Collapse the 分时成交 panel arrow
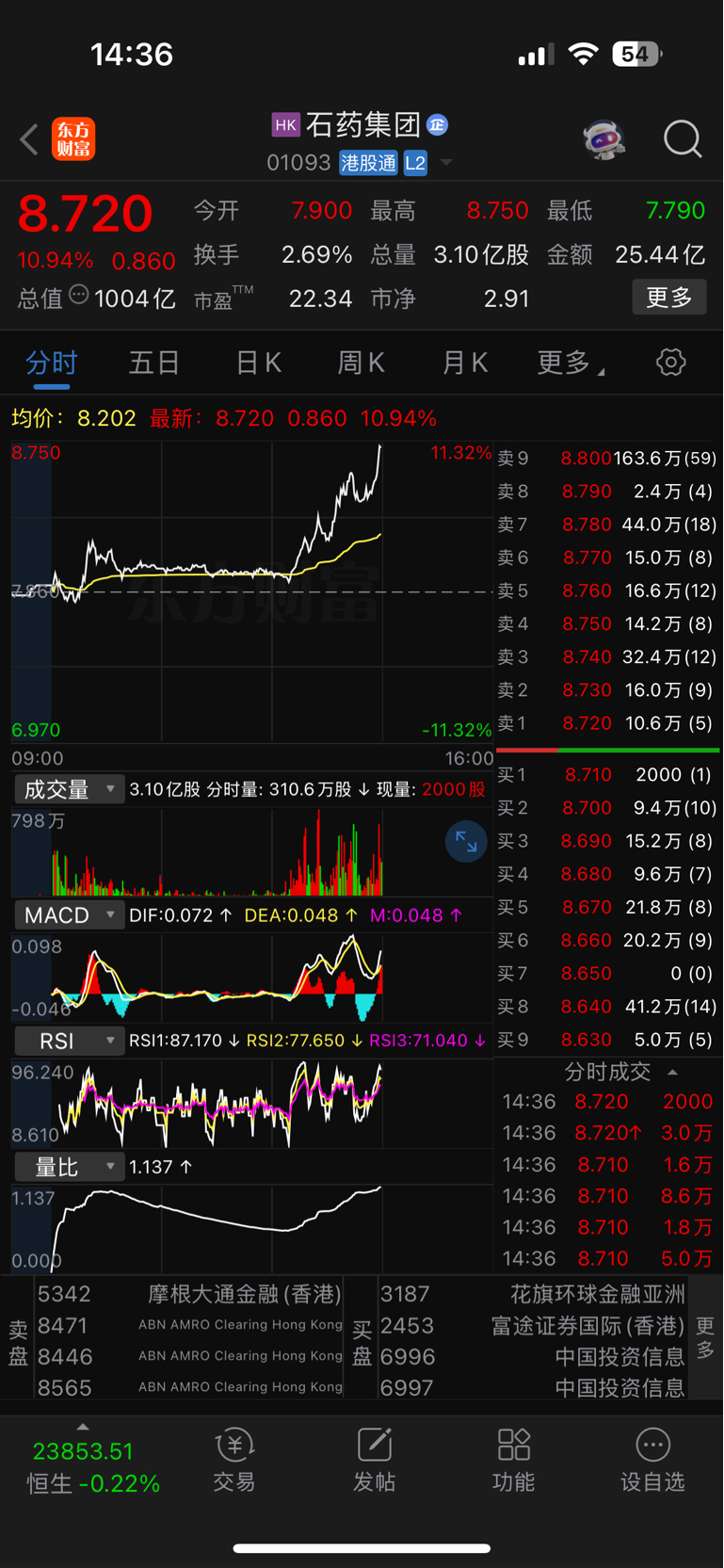 672,1072
